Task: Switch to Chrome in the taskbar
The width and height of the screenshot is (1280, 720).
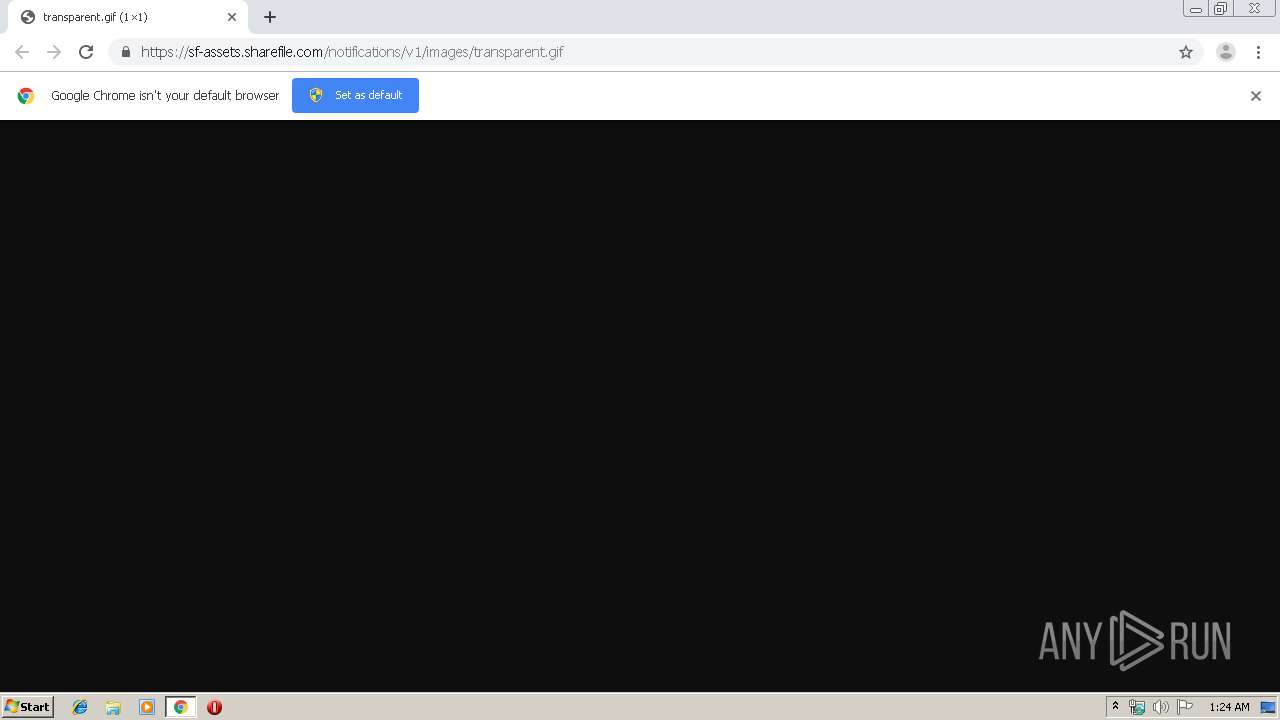Action: click(x=180, y=707)
